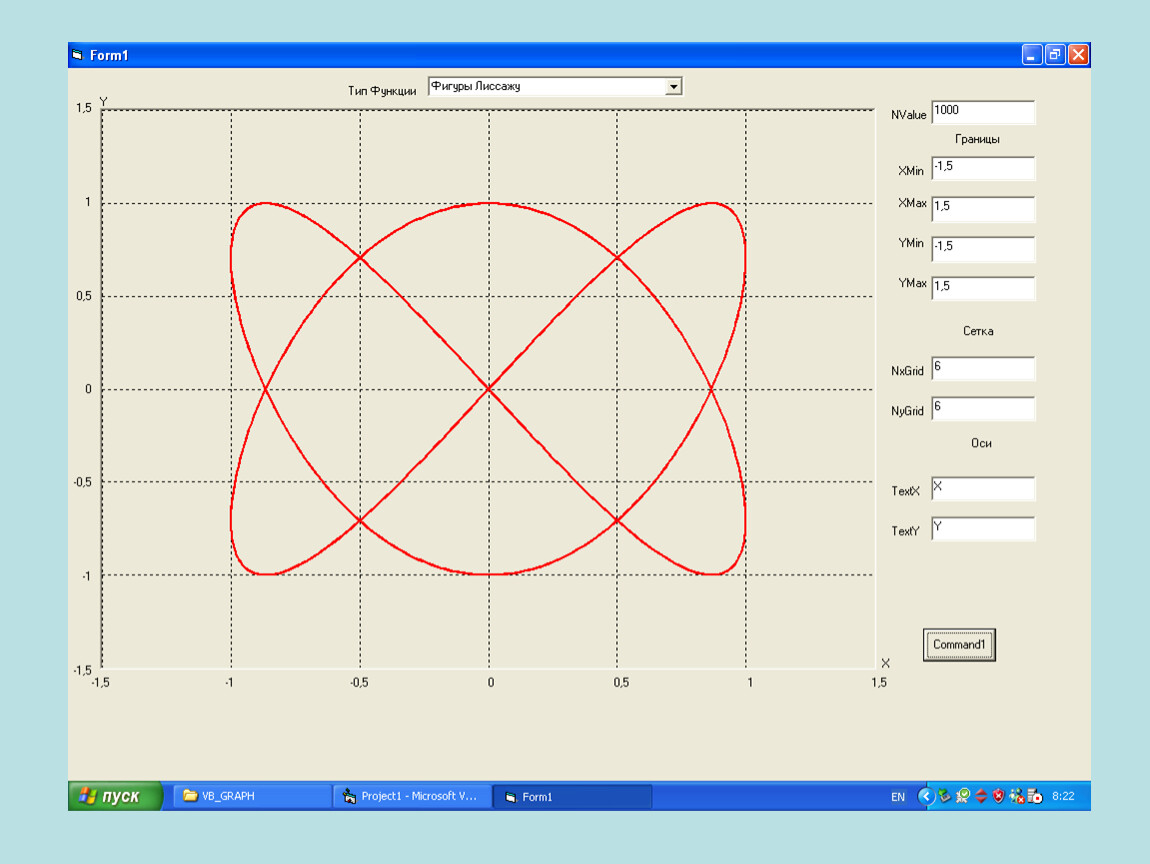Click the Y axis title on the graph
Image resolution: width=1150 pixels, height=864 pixels.
(103, 102)
